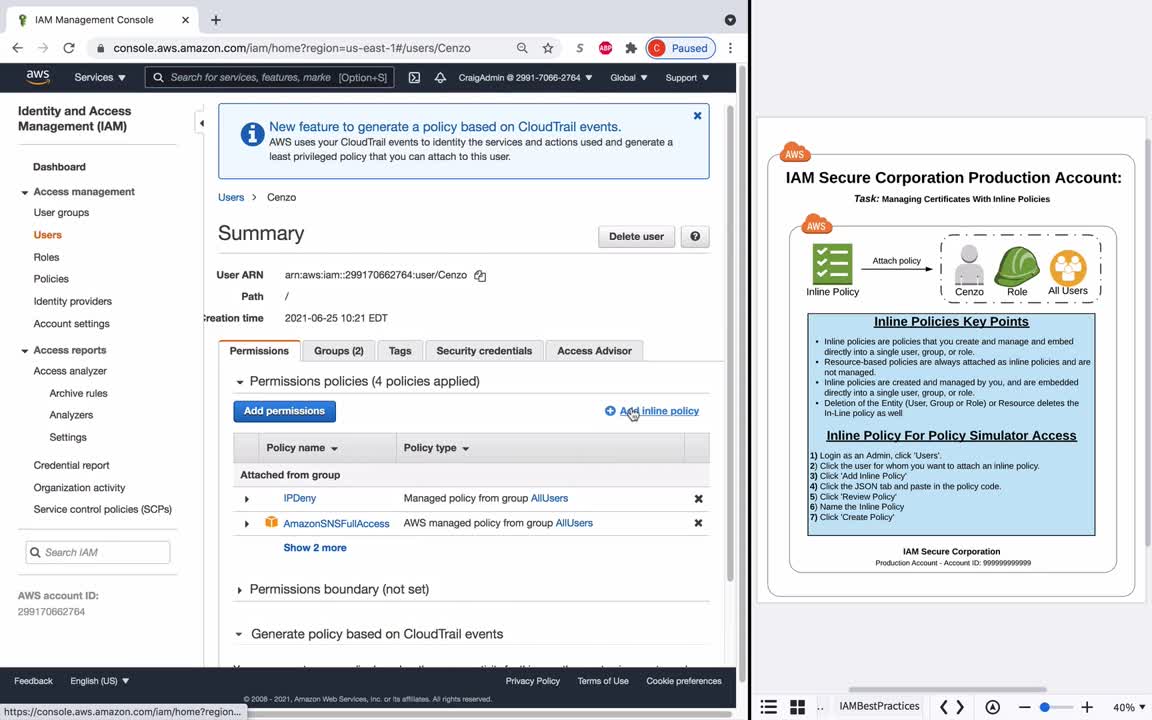Collapse Access reports nav group
Image resolution: width=1152 pixels, height=720 pixels.
coord(24,351)
